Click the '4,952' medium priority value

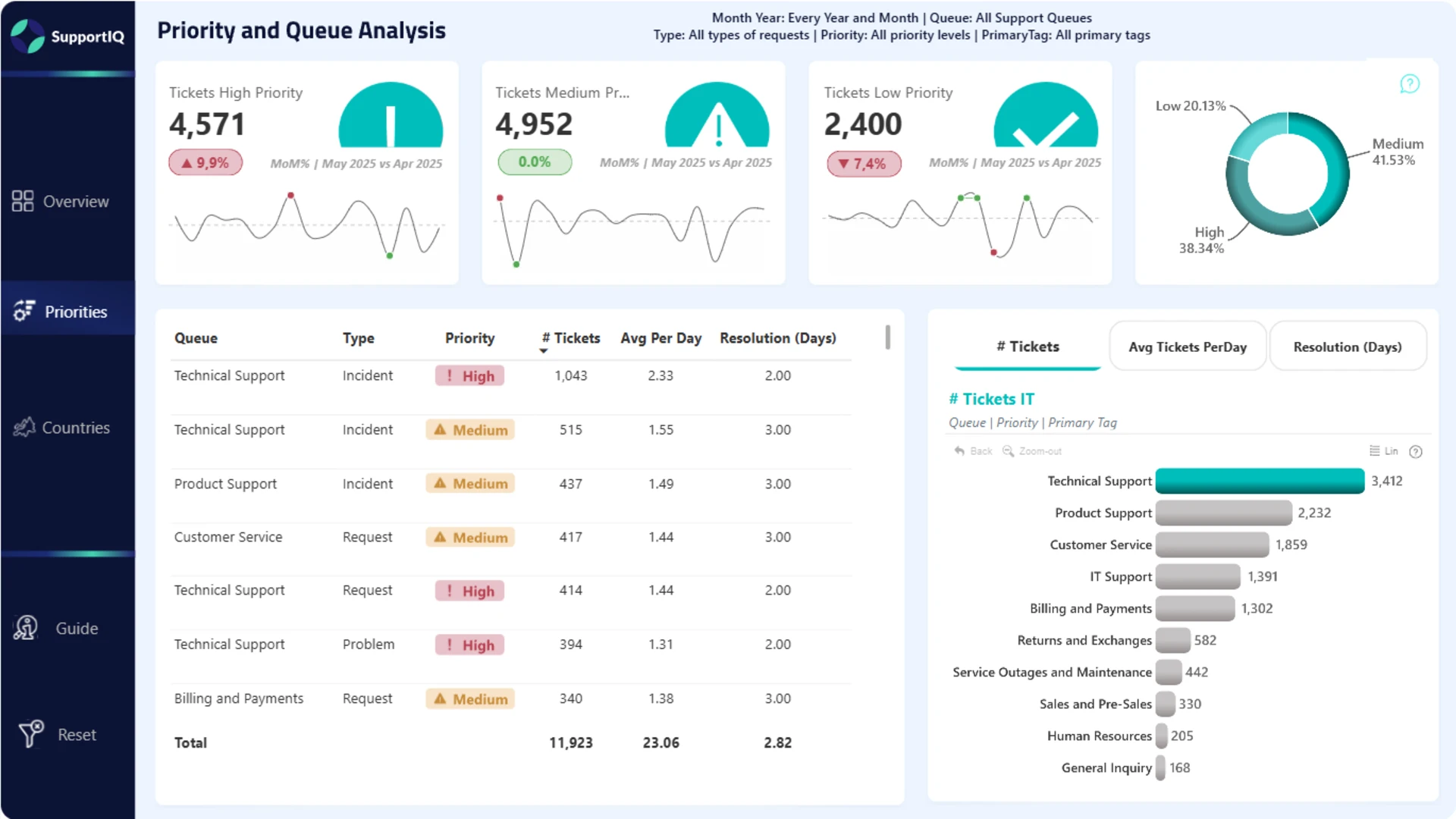pos(534,124)
